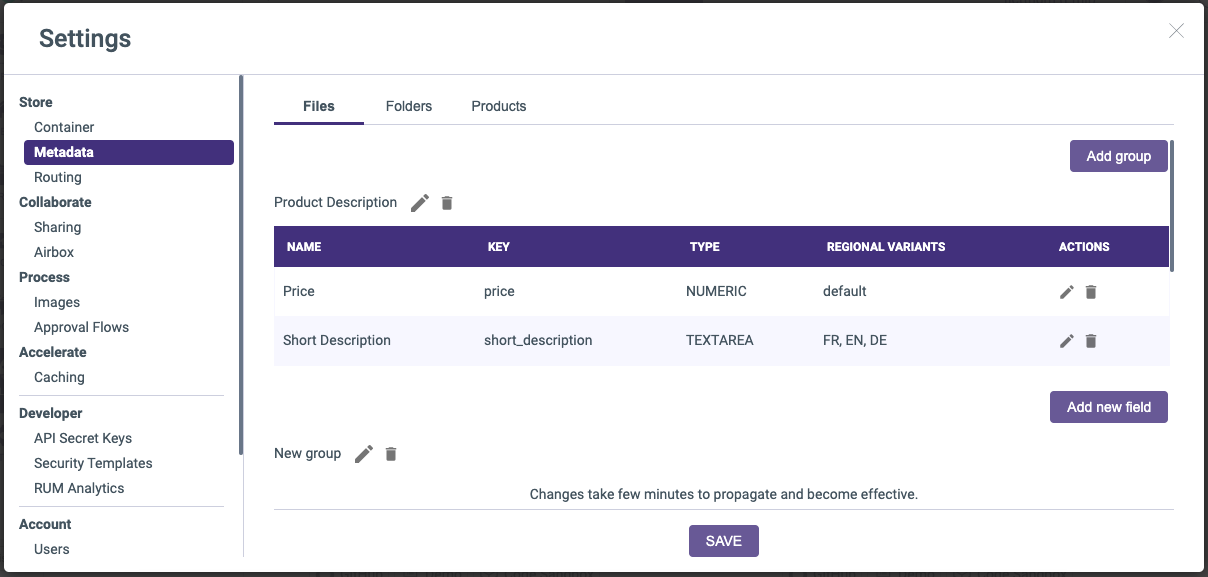Delete the Price field row
The image size is (1208, 577).
1091,292
